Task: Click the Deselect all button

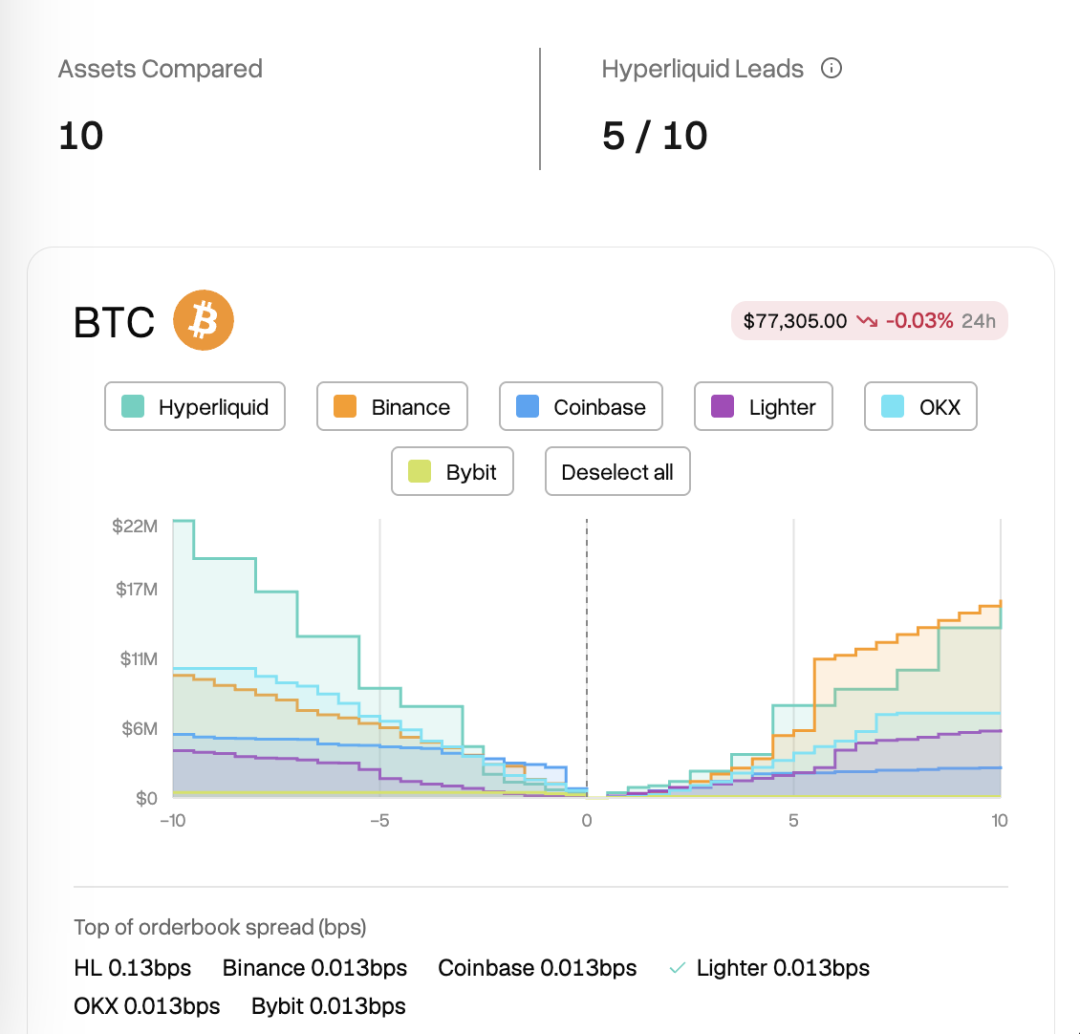Action: click(618, 471)
